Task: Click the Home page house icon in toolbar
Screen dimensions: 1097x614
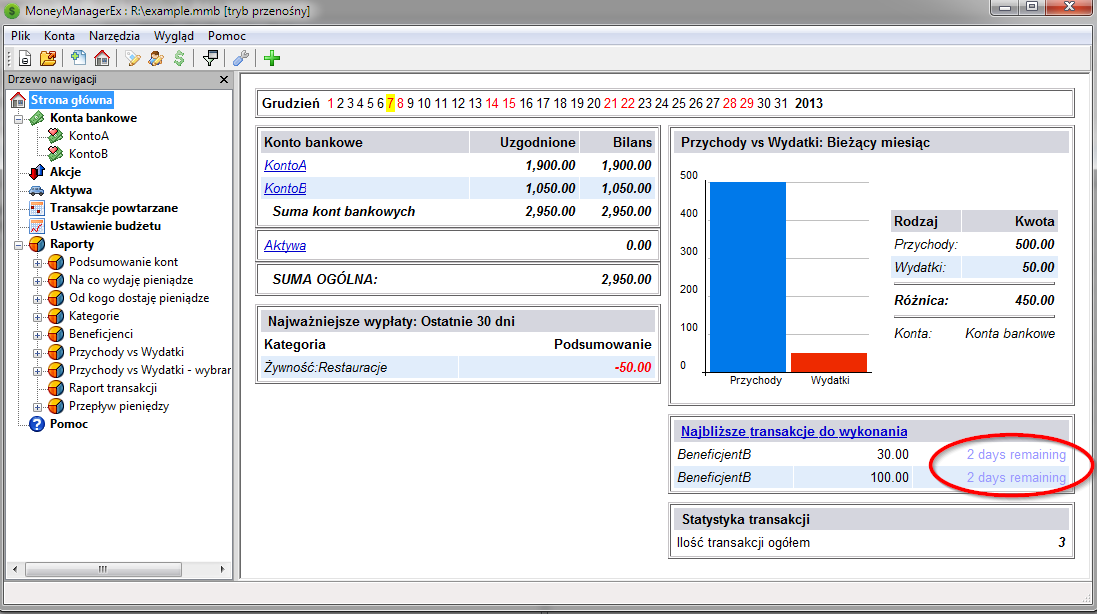Action: 101,58
